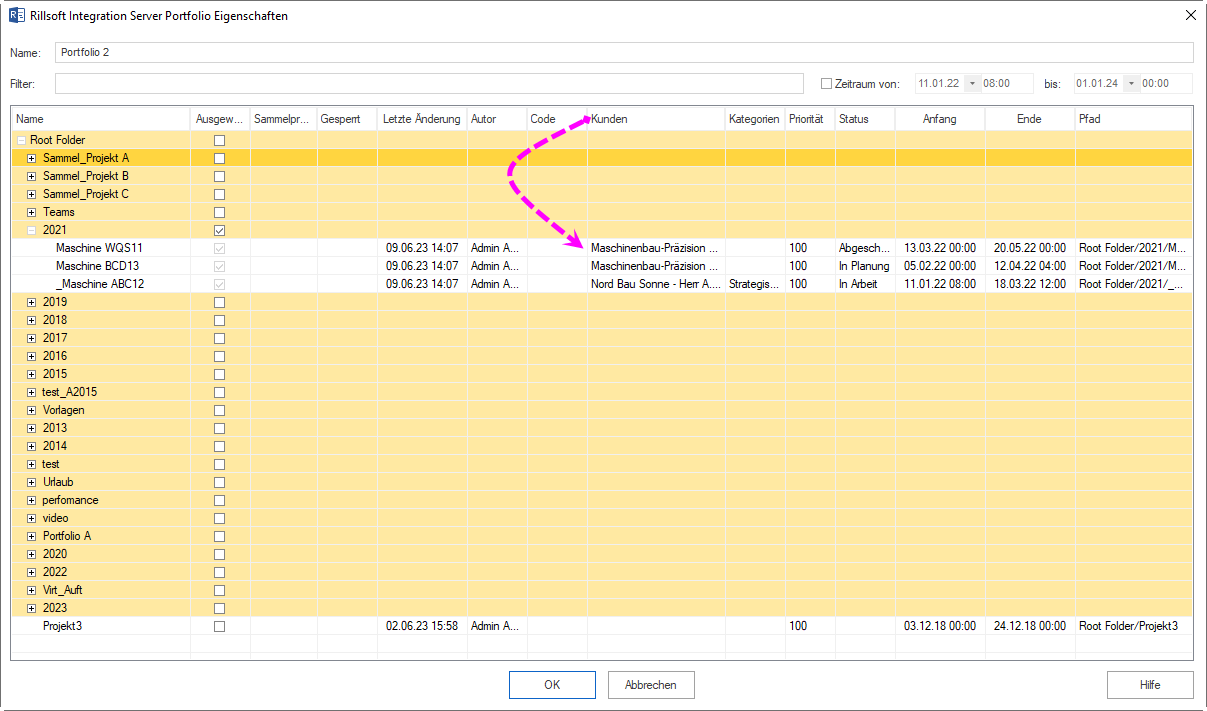The width and height of the screenshot is (1207, 711).
Task: Click the 18.03.22 12:00 end date cell
Action: coord(1030,284)
